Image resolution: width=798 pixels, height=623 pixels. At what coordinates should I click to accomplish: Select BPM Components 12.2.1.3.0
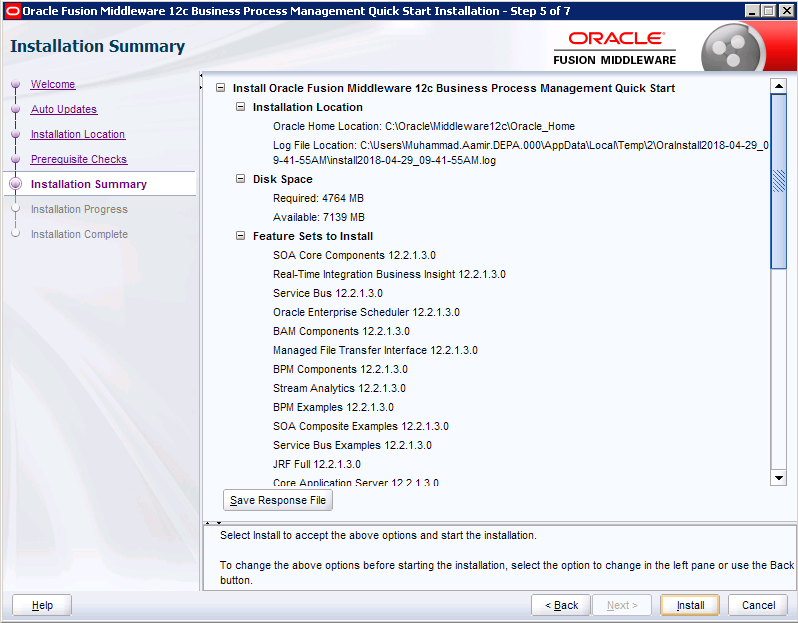coord(340,369)
